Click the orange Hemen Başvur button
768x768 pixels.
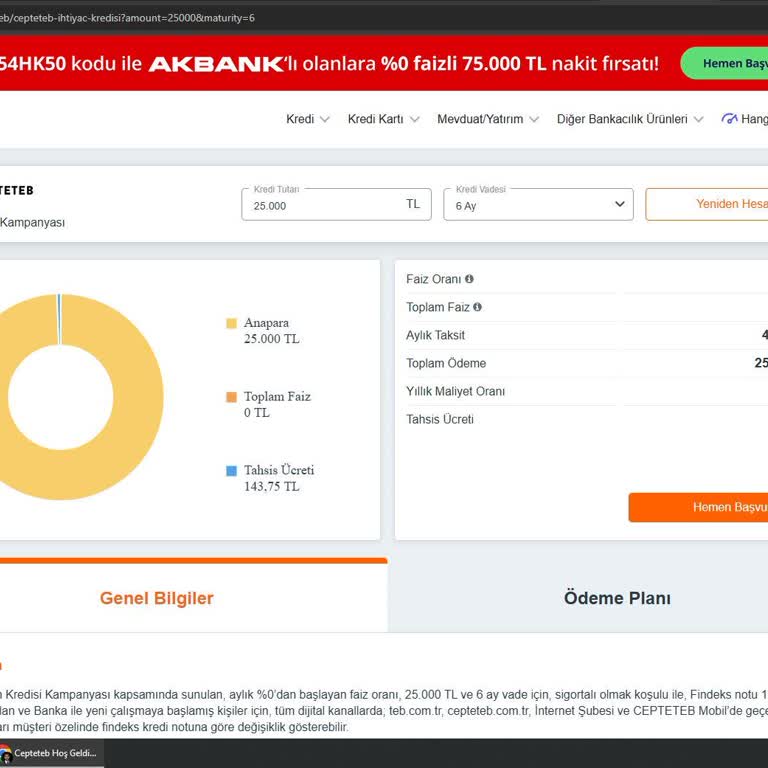pos(698,507)
